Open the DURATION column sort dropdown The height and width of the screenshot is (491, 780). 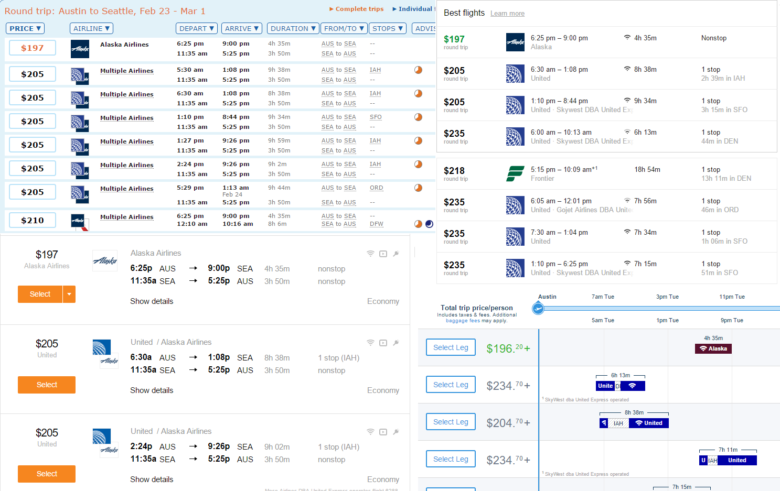pos(292,29)
